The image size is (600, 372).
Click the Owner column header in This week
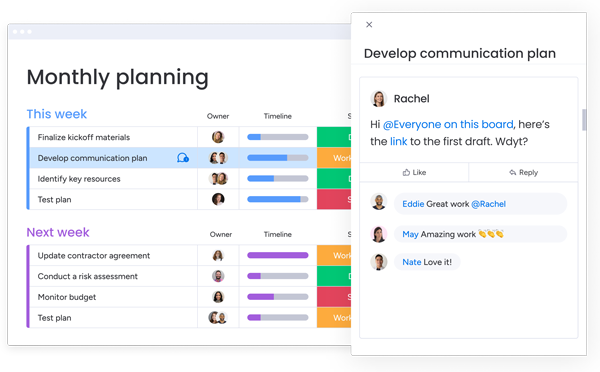218,116
